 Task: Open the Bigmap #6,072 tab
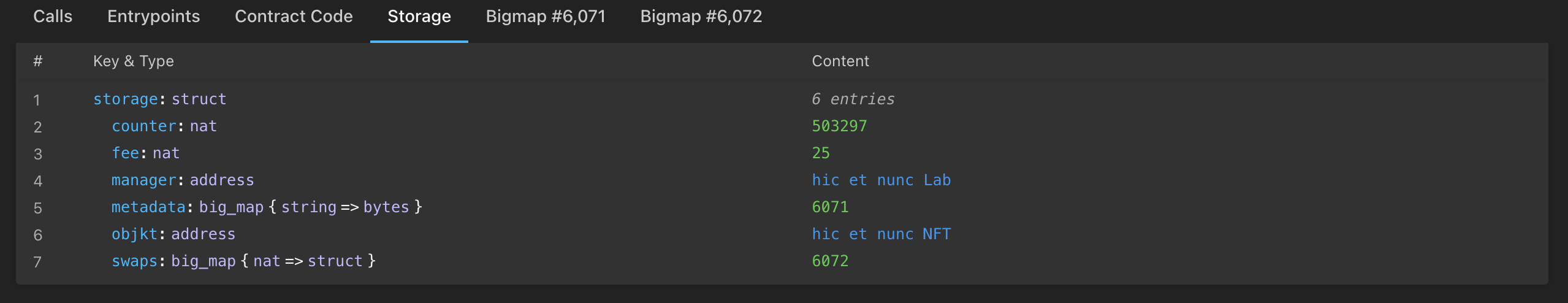pyautogui.click(x=701, y=17)
